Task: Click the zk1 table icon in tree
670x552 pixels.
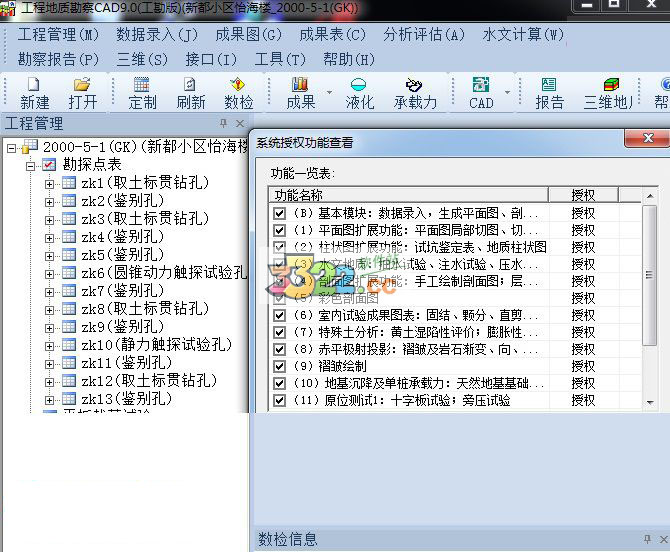Action: click(69, 183)
